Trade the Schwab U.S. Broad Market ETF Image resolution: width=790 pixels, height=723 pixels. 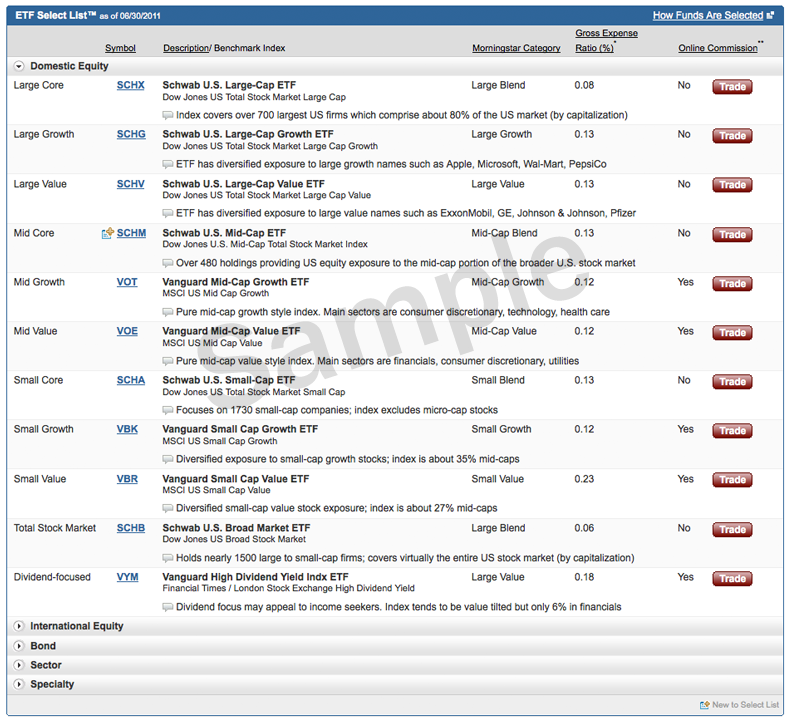[732, 530]
